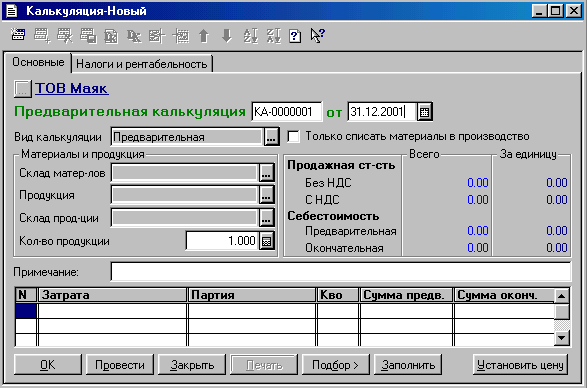The height and width of the screenshot is (388, 587).
Task: Open the ТОВ Маяк link
Action: point(72,88)
